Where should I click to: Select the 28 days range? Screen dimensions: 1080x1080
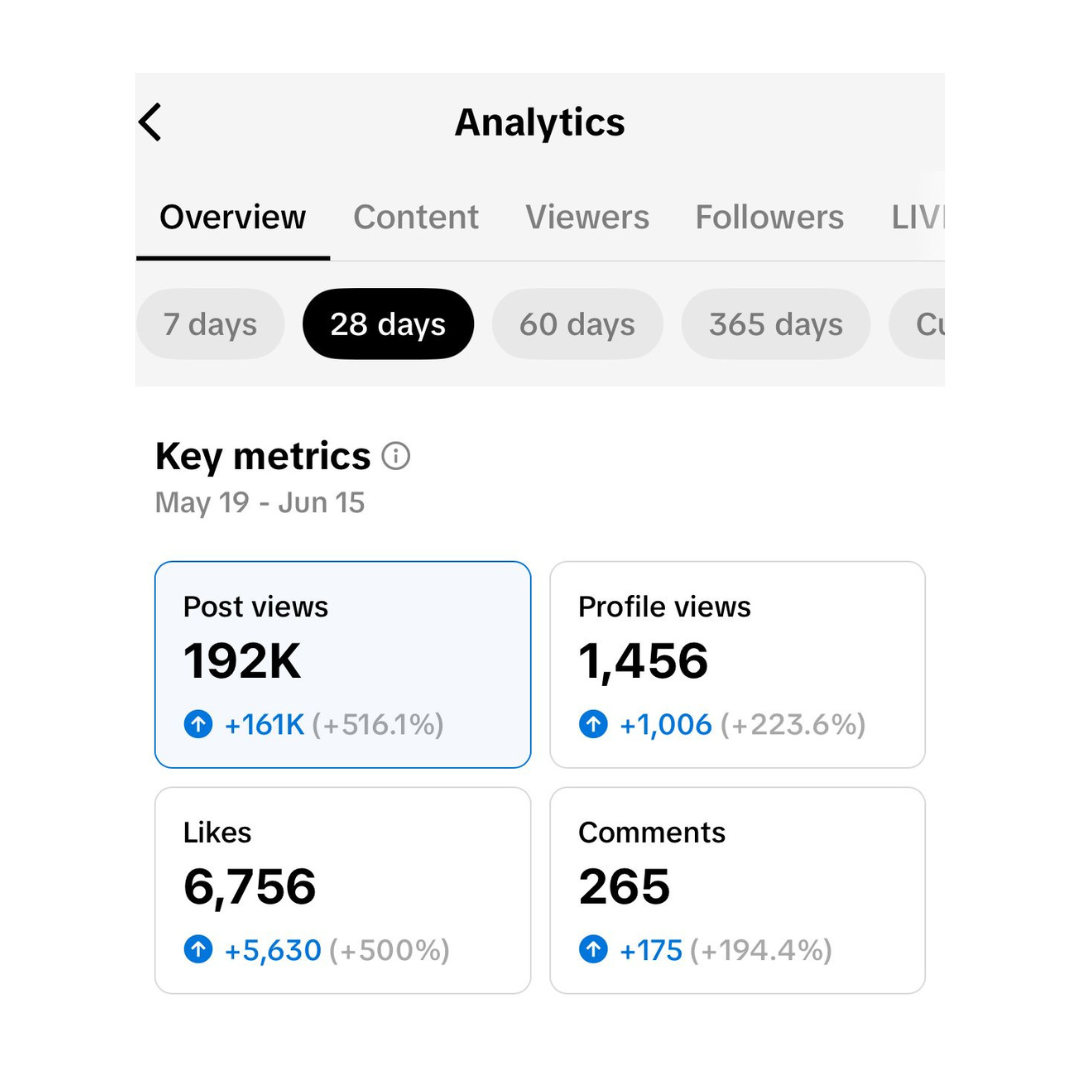[x=388, y=324]
